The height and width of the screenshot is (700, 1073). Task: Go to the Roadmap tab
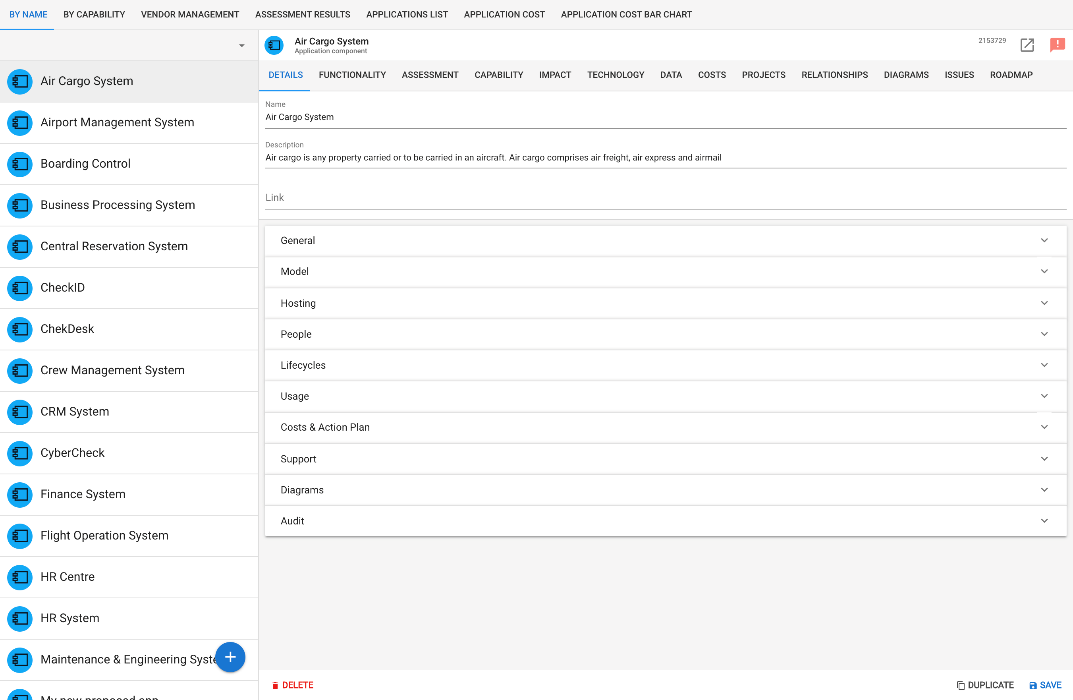coord(1011,75)
